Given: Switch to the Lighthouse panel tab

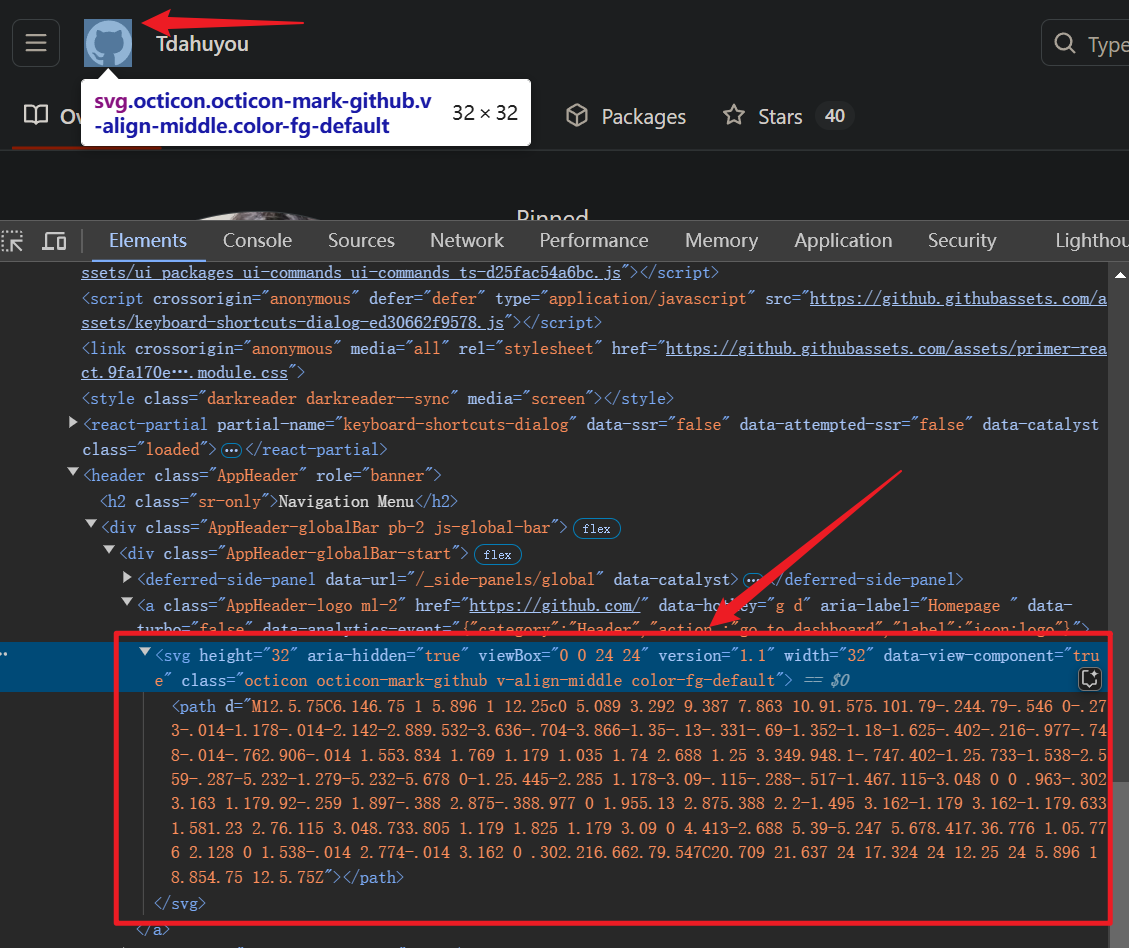Looking at the screenshot, I should [x=1091, y=240].
